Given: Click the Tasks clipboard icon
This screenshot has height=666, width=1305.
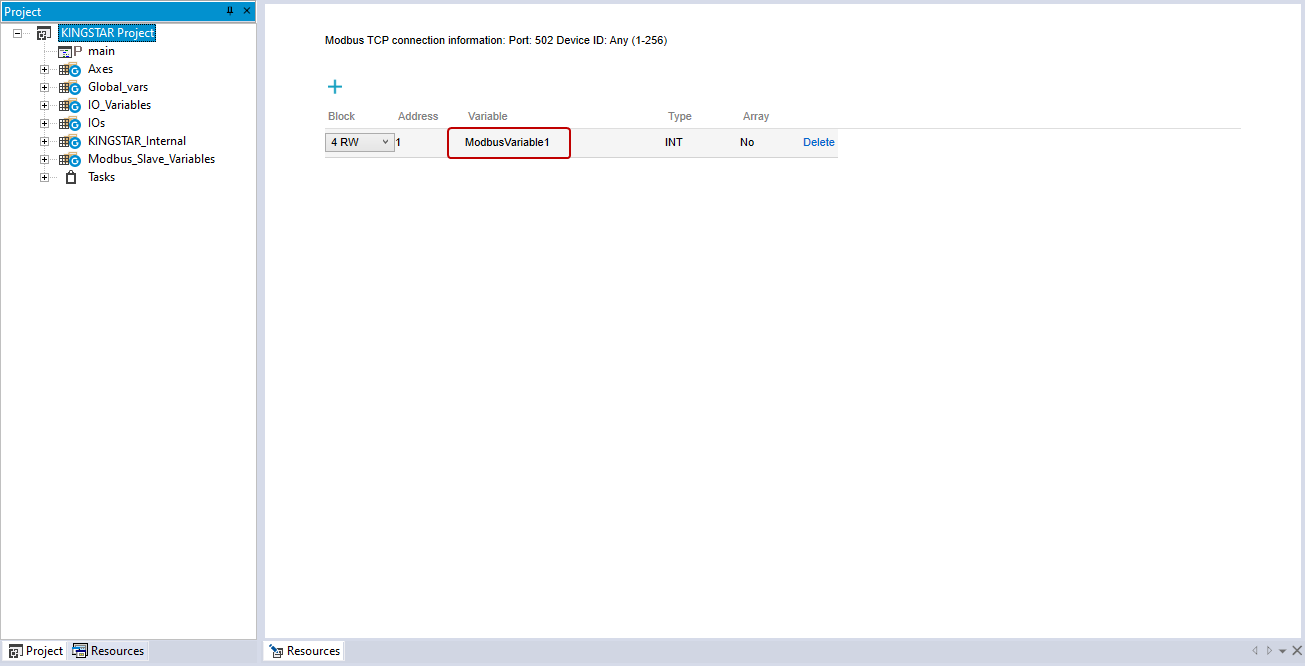Looking at the screenshot, I should 70,177.
